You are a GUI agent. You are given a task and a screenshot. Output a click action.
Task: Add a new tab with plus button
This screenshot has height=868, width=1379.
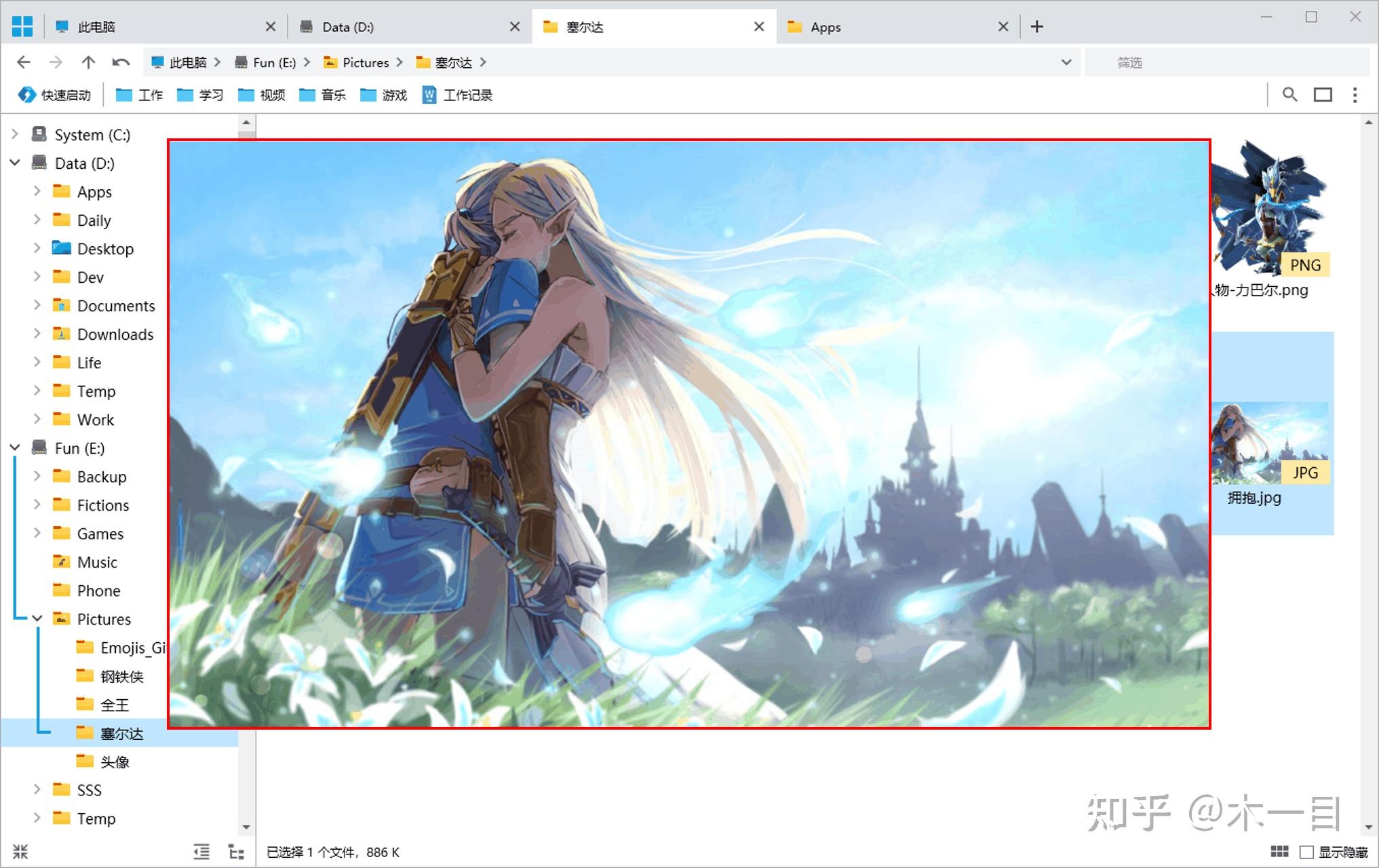1037,26
